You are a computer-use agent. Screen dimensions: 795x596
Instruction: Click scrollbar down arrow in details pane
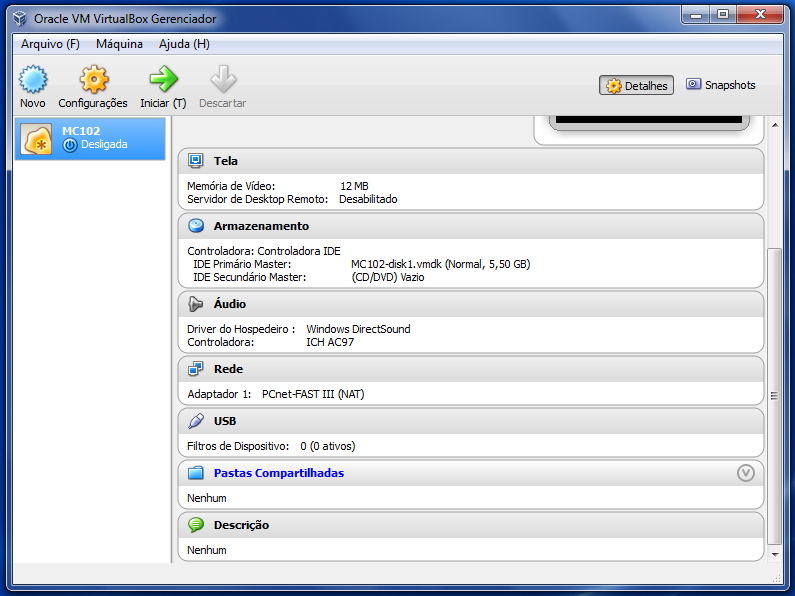pyautogui.click(x=775, y=554)
